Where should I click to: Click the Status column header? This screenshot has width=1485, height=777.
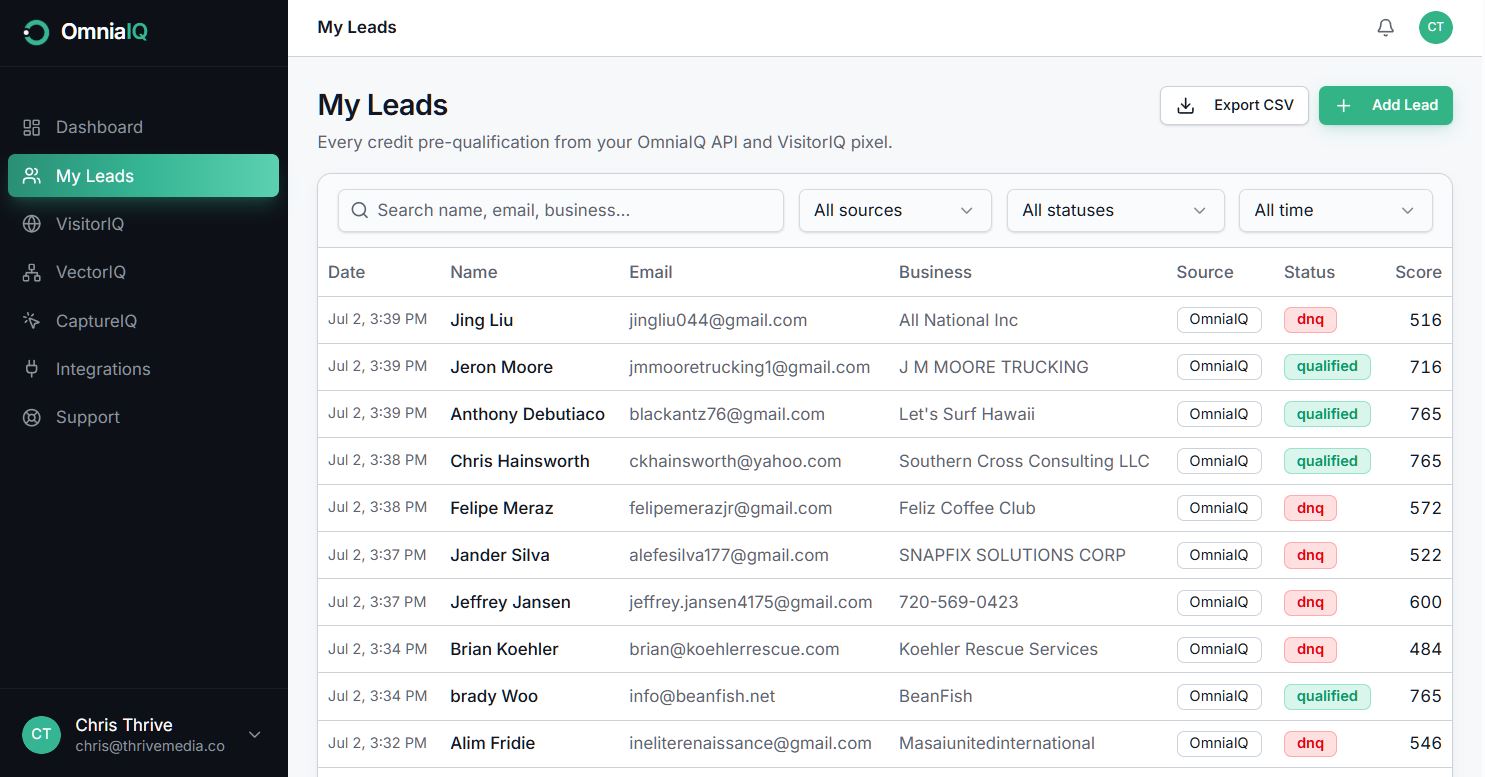pyautogui.click(x=1309, y=272)
